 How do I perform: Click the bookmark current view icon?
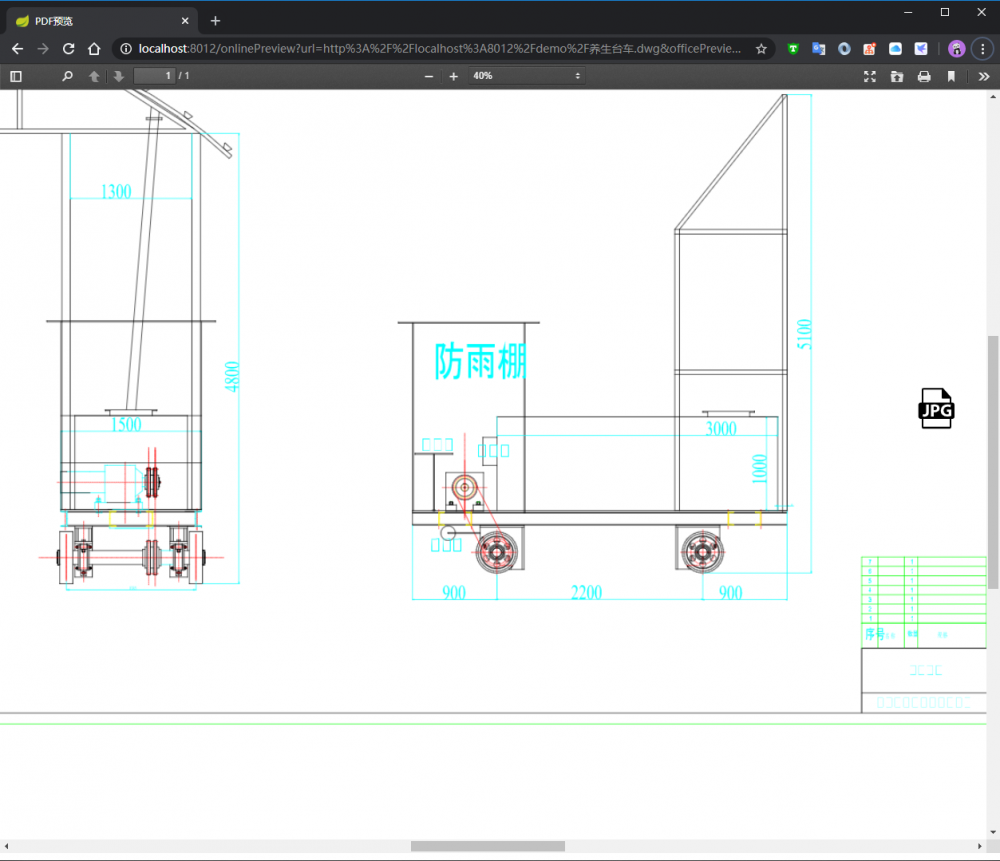pos(951,76)
